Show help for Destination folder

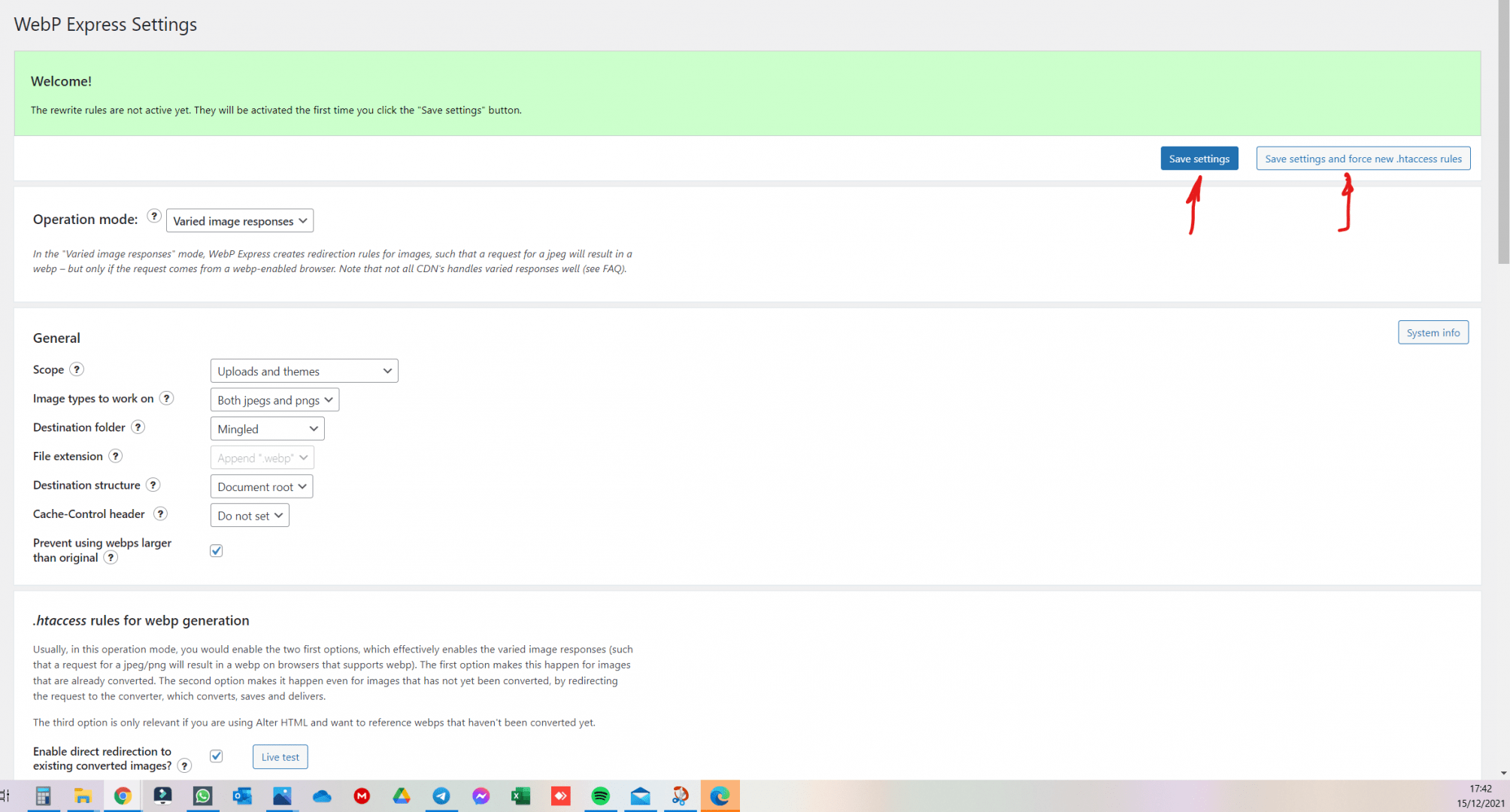click(138, 427)
